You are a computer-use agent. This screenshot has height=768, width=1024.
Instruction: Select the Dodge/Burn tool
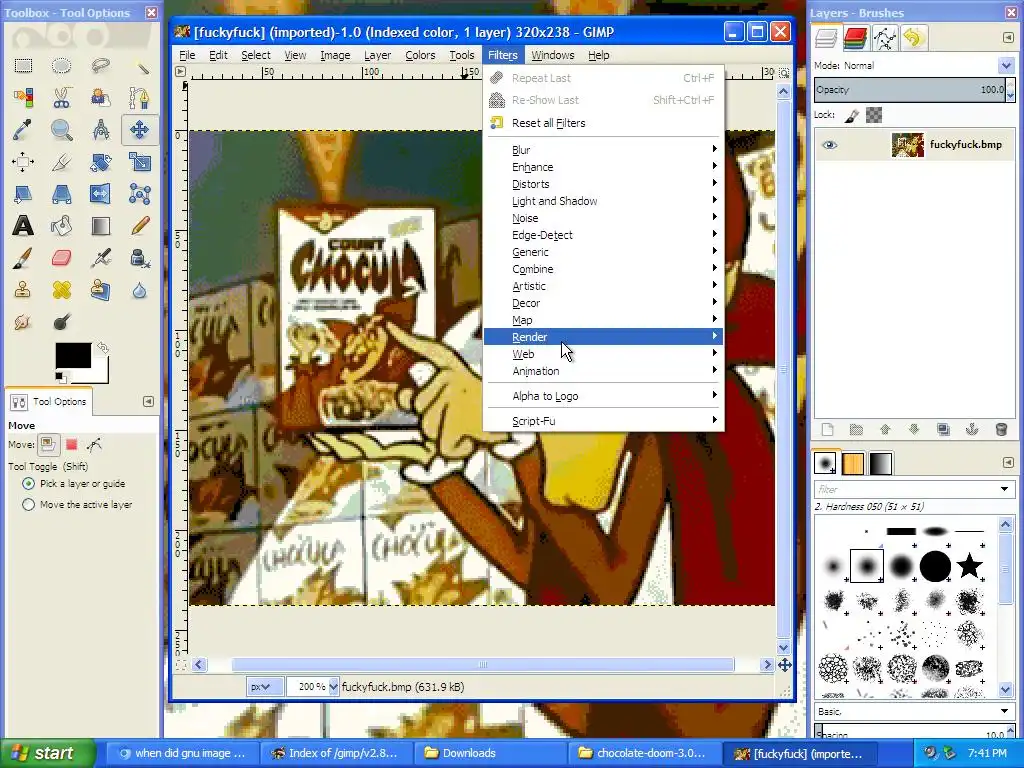(61, 322)
